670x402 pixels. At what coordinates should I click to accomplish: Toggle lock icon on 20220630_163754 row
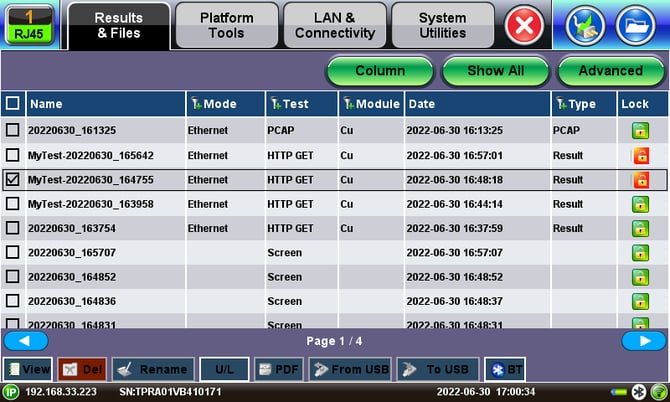pyautogui.click(x=640, y=229)
